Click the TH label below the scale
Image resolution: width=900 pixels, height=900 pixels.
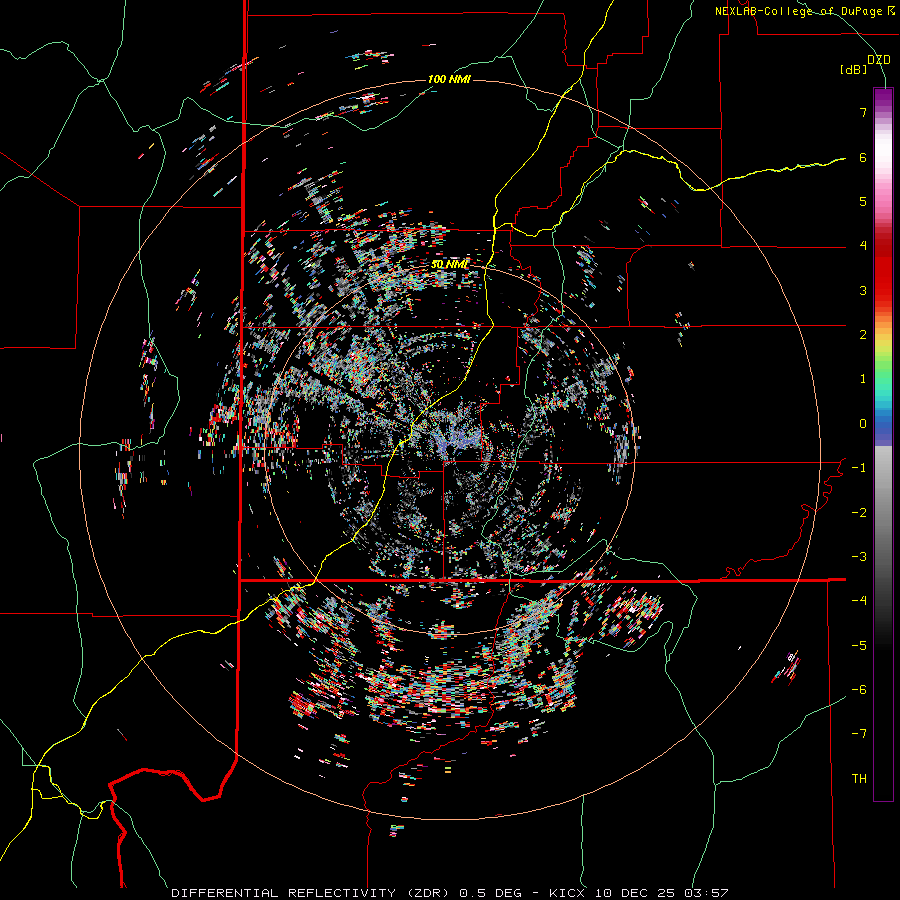click(x=859, y=779)
